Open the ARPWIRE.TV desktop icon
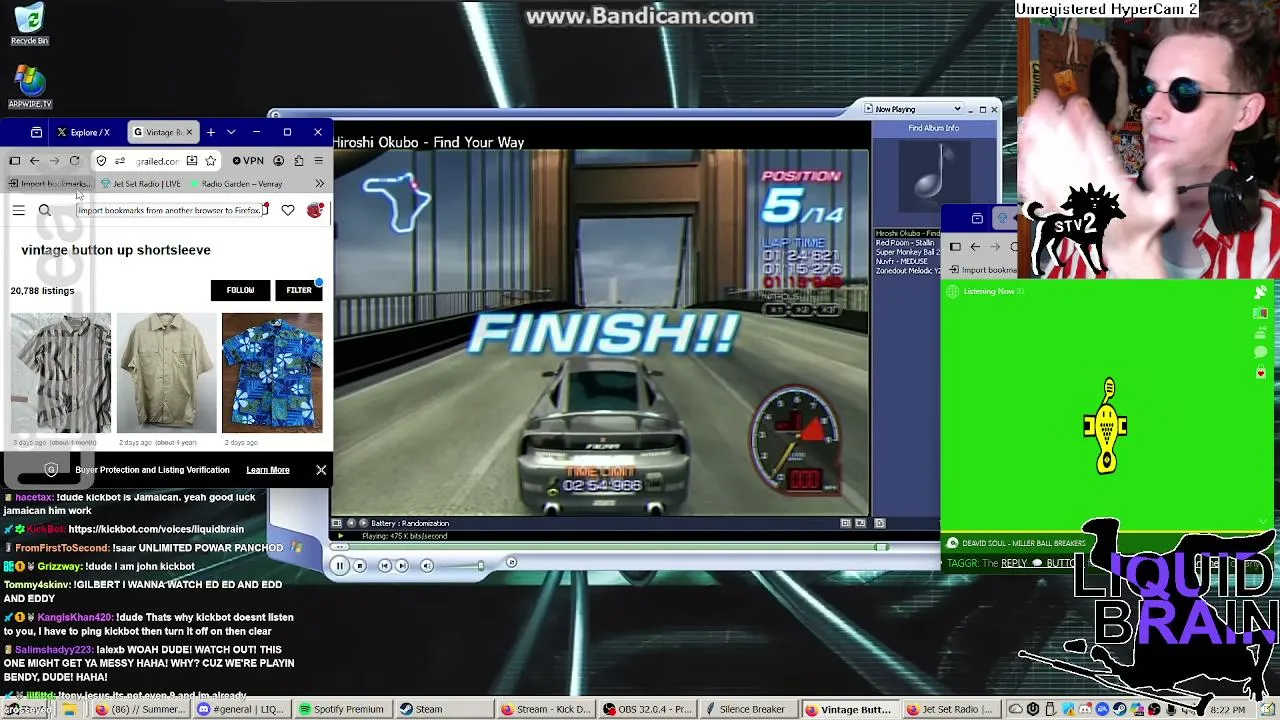 [29, 87]
